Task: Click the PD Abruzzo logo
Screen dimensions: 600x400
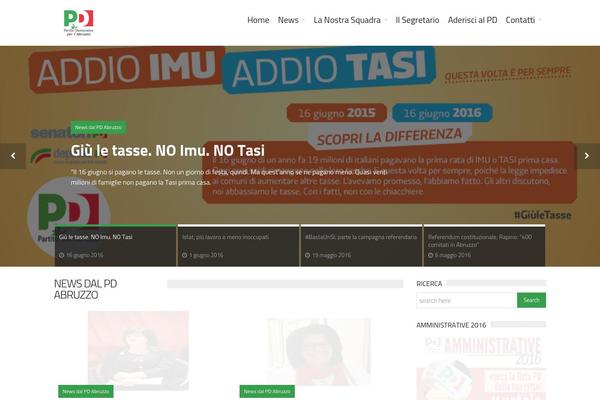Action: tap(78, 23)
